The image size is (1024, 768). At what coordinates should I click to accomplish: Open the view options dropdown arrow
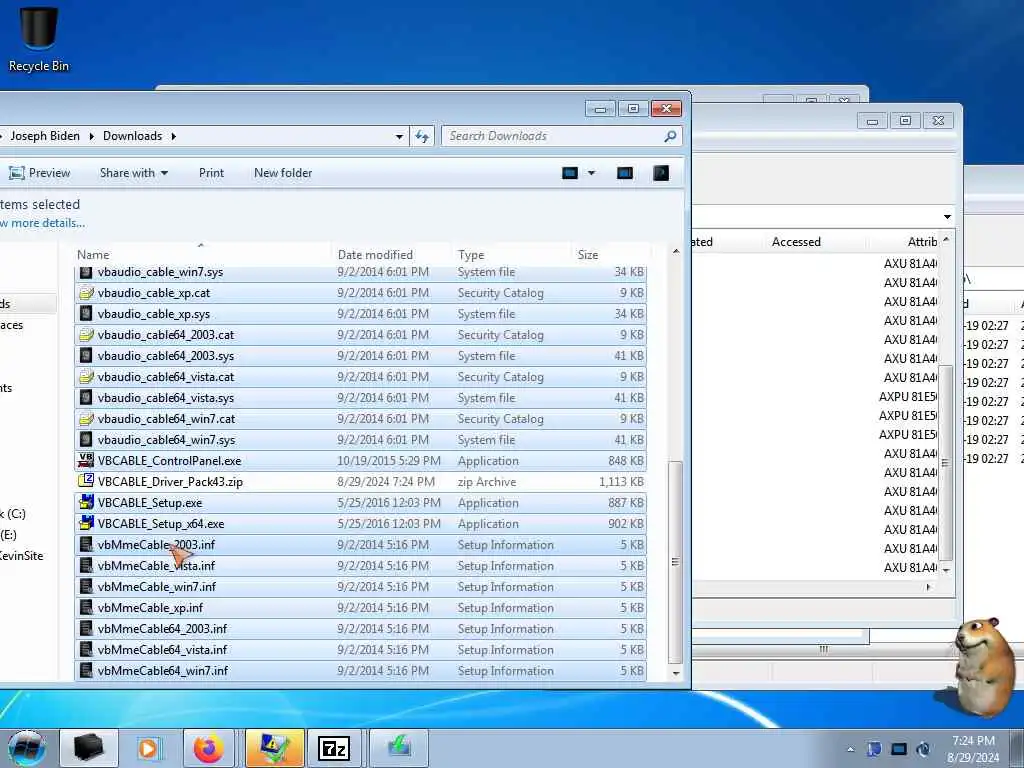tap(591, 173)
